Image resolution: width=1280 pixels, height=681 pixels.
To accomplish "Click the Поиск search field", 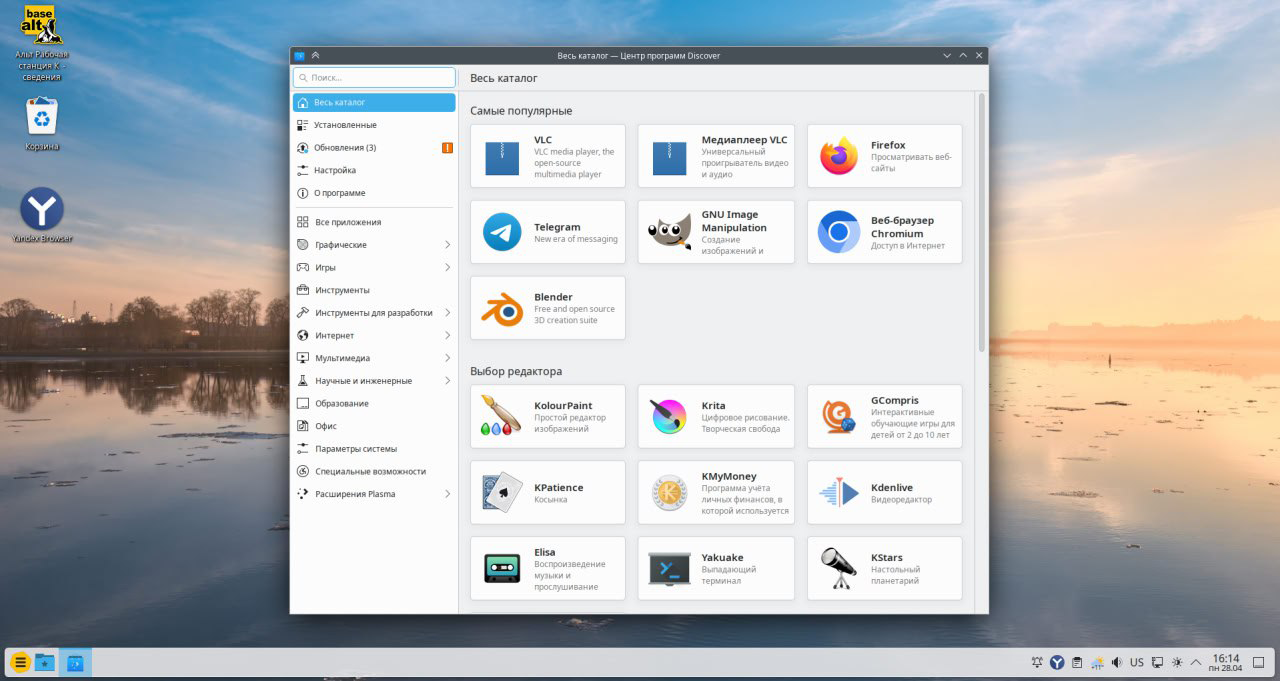I will click(374, 77).
